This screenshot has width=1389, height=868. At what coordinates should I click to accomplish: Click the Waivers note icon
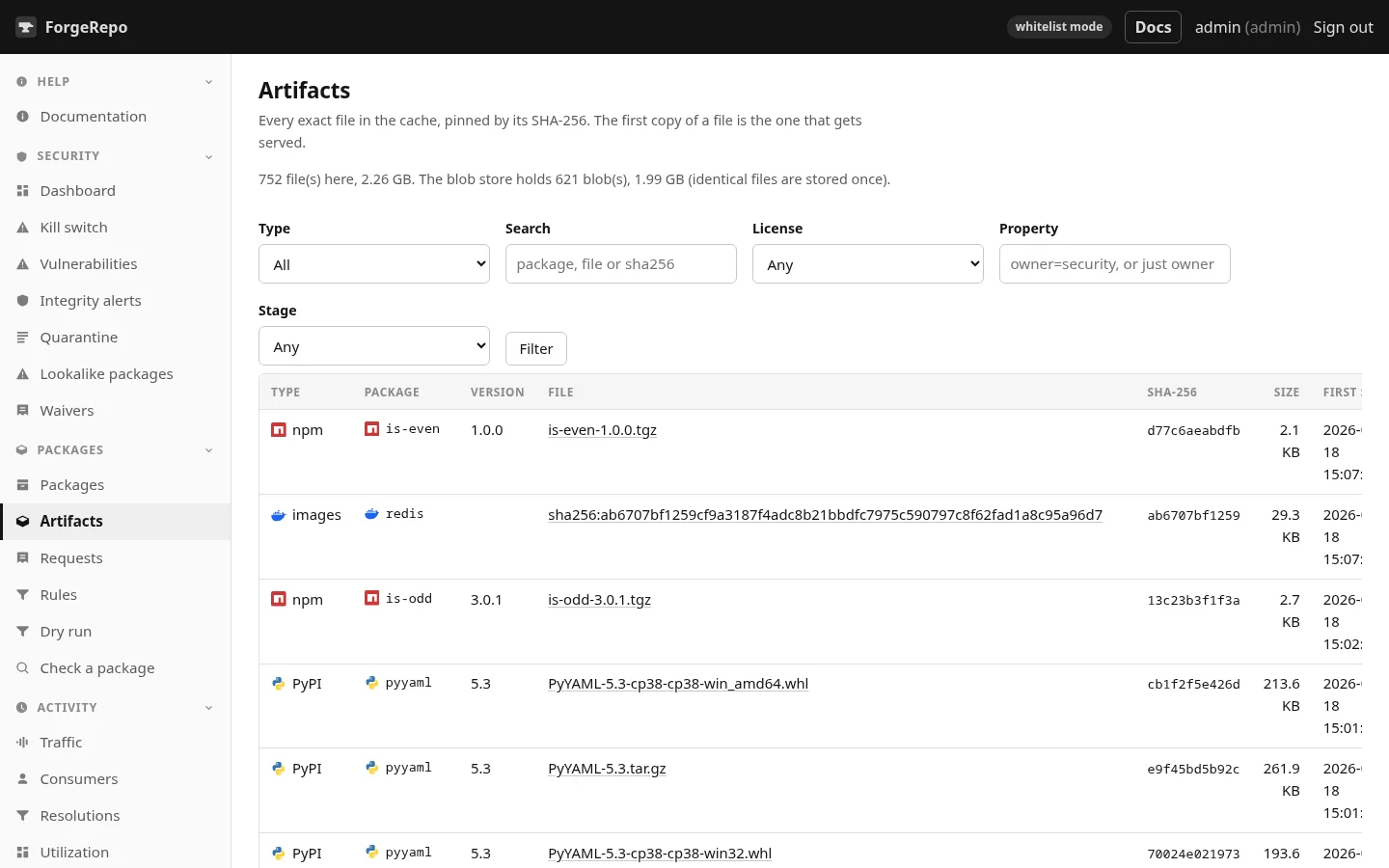click(x=22, y=411)
